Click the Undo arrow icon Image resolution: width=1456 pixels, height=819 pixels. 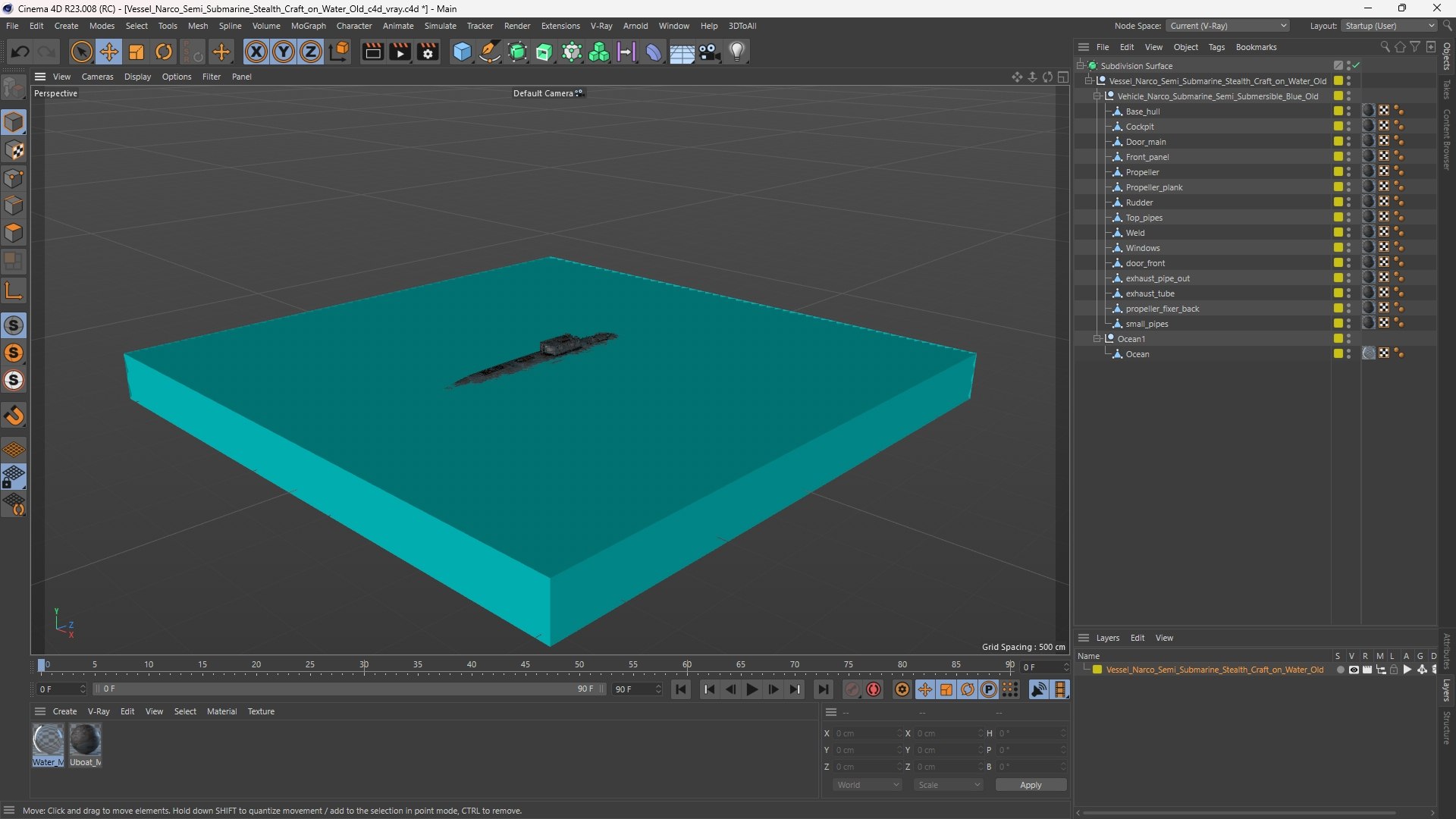pyautogui.click(x=20, y=52)
